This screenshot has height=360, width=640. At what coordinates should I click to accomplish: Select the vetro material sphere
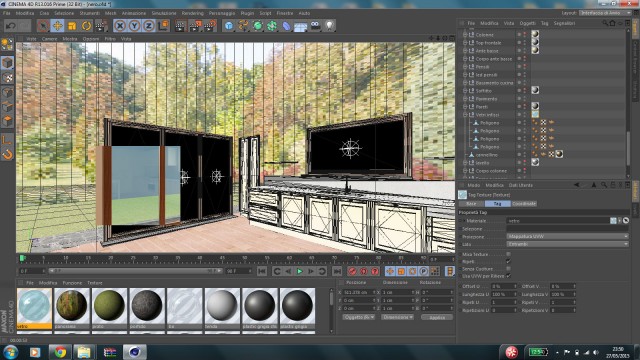tap(34, 306)
